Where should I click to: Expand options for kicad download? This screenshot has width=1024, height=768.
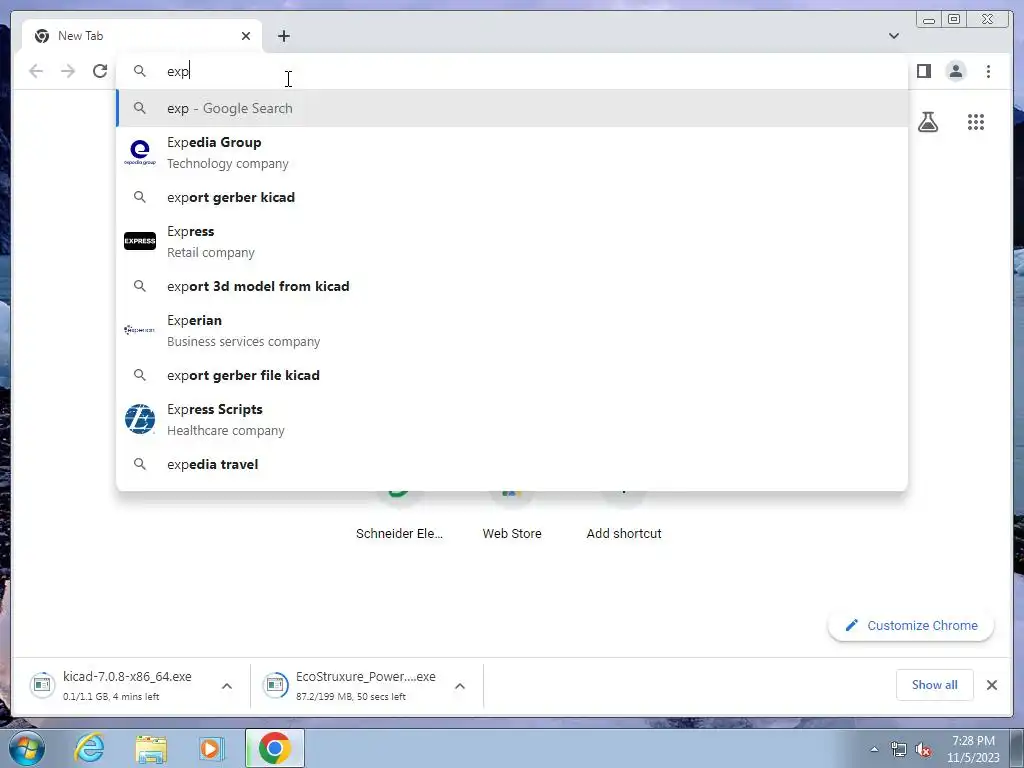tap(227, 686)
